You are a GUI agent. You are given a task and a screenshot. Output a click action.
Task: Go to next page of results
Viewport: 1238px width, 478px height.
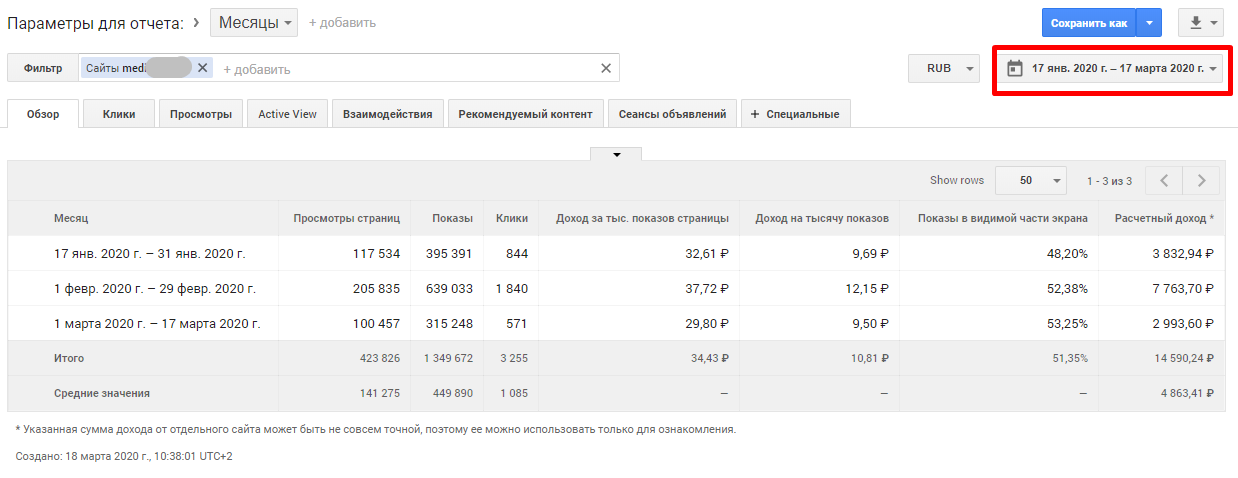1200,181
